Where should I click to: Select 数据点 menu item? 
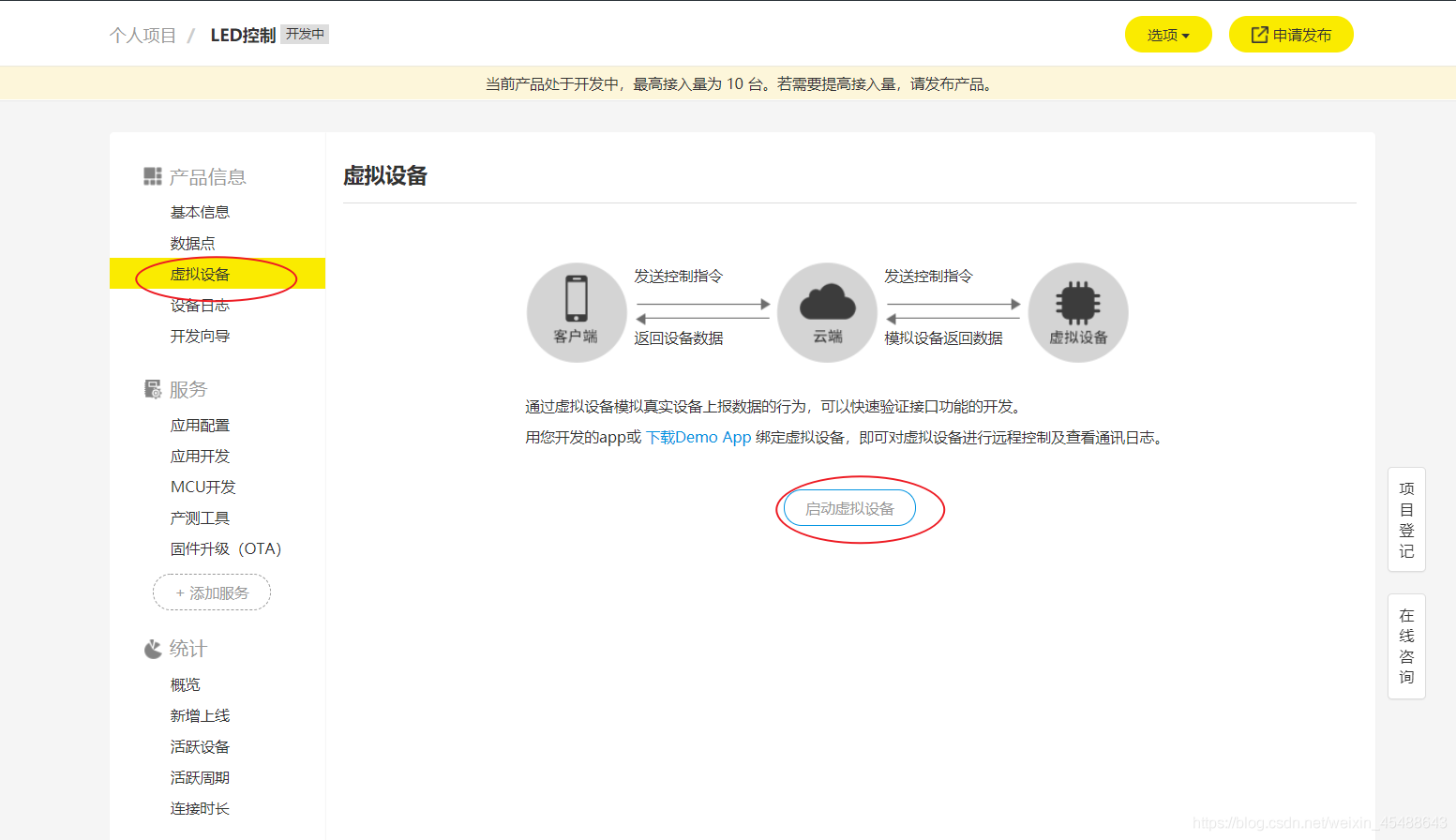pos(192,244)
